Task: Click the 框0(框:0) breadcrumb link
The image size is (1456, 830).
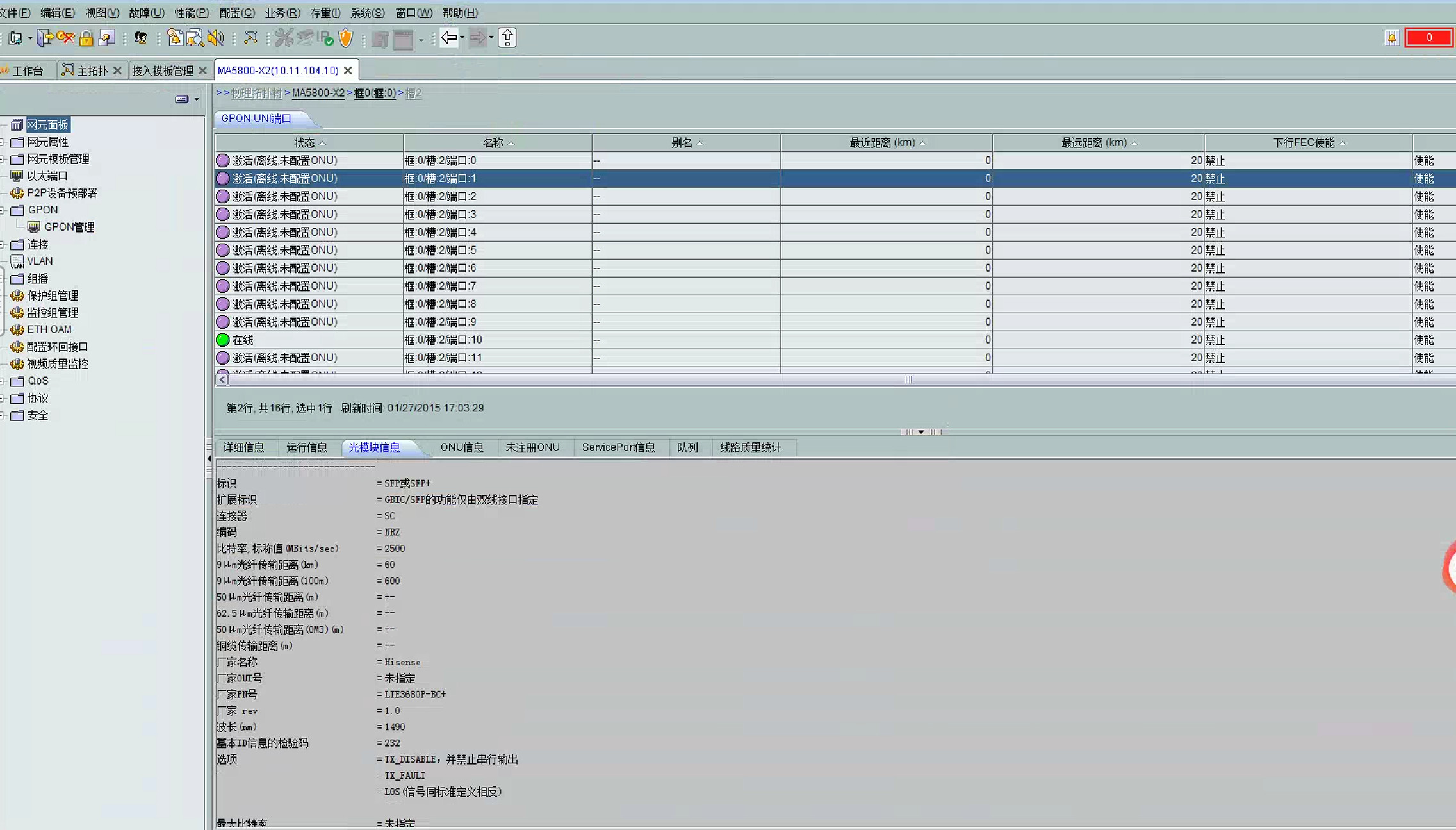Action: [x=375, y=94]
